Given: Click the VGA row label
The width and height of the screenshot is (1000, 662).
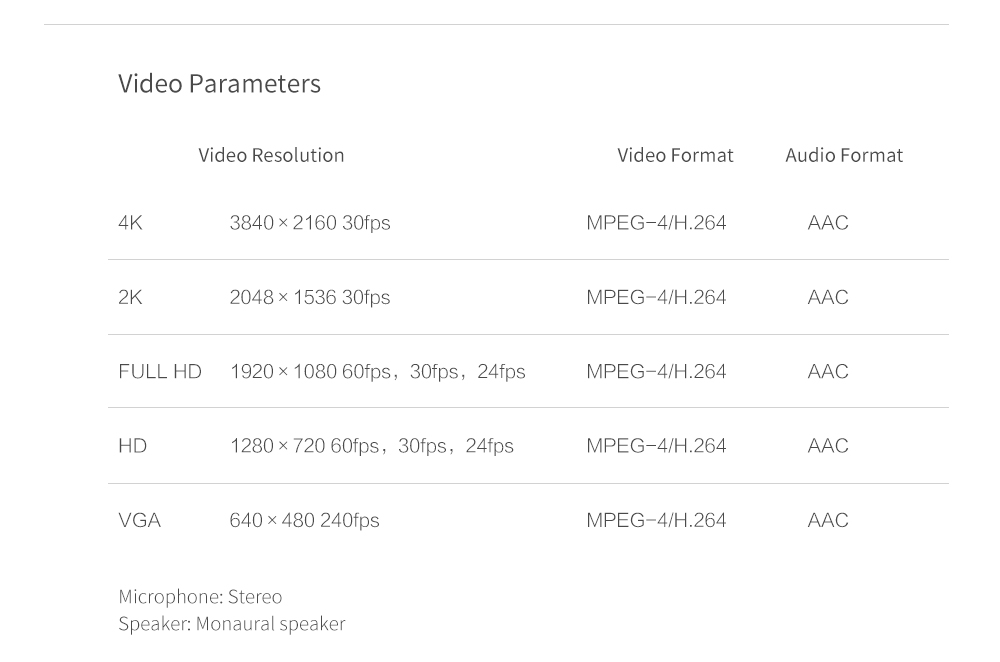Looking at the screenshot, I should click(x=139, y=520).
